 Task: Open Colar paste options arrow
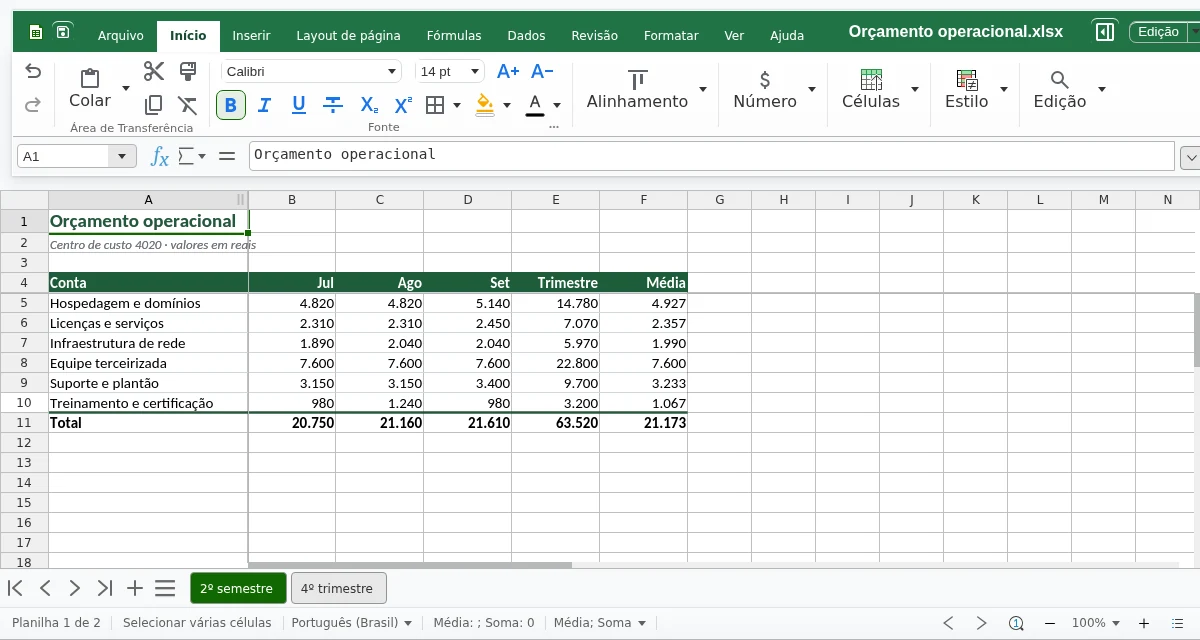coord(126,88)
